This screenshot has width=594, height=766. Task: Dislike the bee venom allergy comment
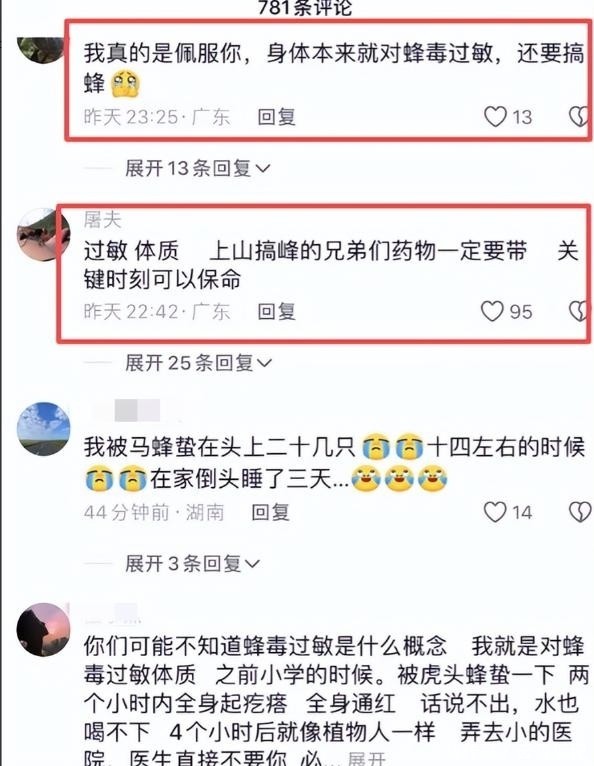point(579,117)
